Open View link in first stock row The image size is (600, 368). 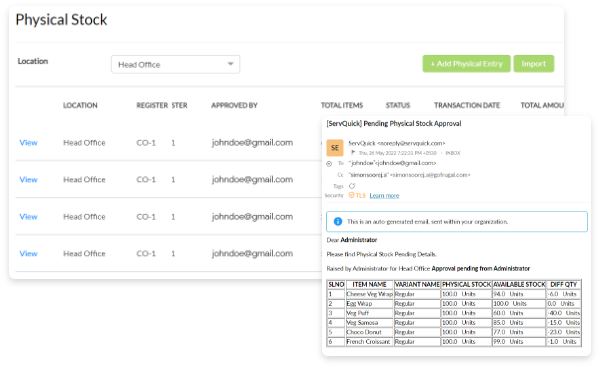(x=28, y=143)
